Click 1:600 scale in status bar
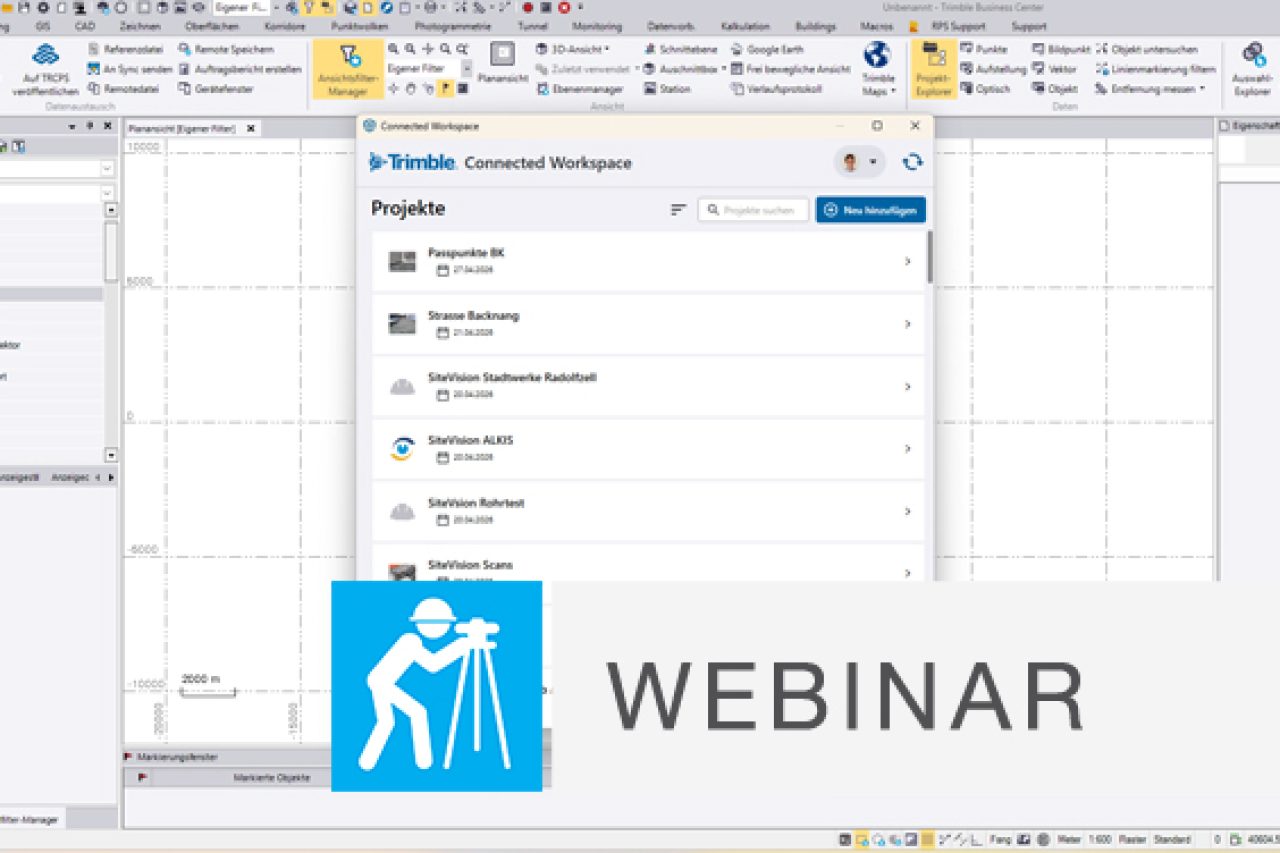Image resolution: width=1280 pixels, height=853 pixels. [1099, 839]
